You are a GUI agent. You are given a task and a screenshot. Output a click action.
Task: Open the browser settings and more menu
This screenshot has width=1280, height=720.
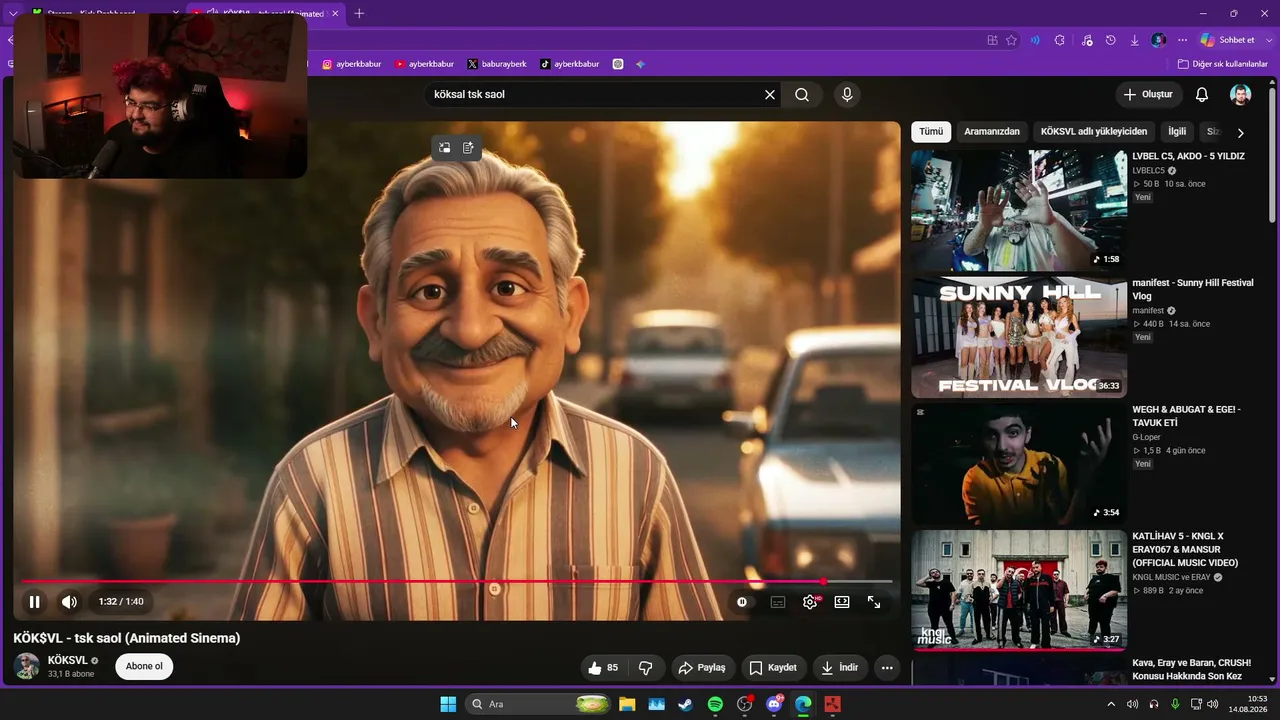(1183, 40)
